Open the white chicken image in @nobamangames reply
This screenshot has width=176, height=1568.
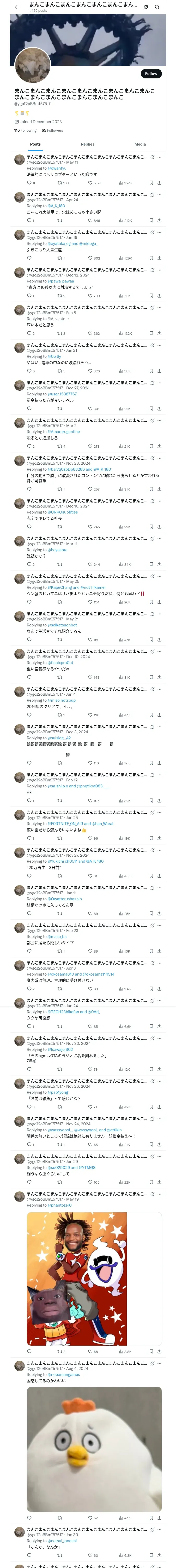tap(94, 1449)
